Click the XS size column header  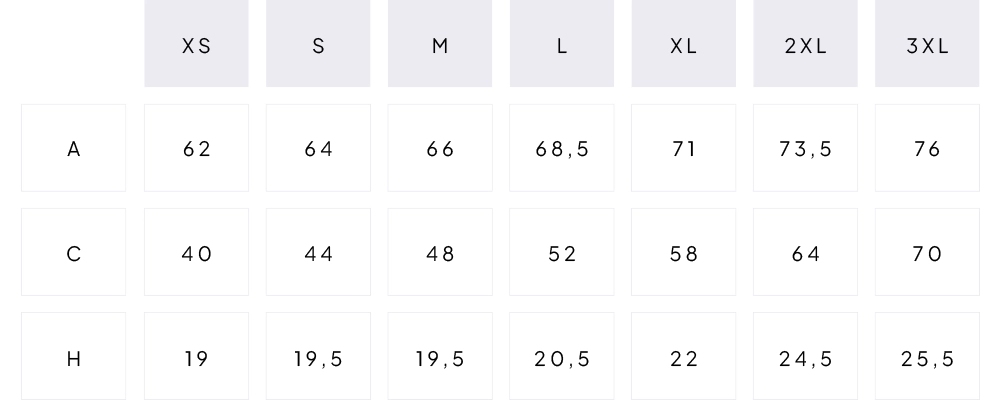[x=196, y=45]
